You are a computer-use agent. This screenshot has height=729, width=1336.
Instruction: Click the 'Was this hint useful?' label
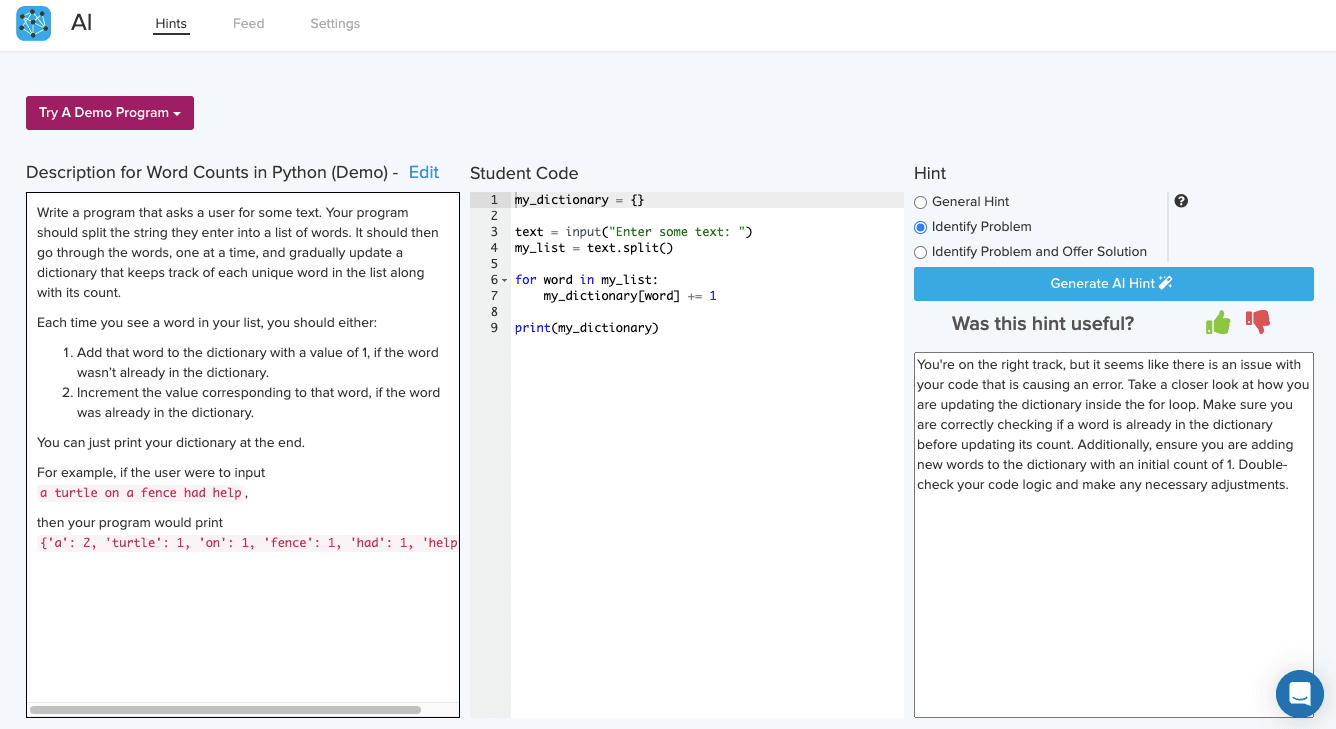coord(1043,323)
